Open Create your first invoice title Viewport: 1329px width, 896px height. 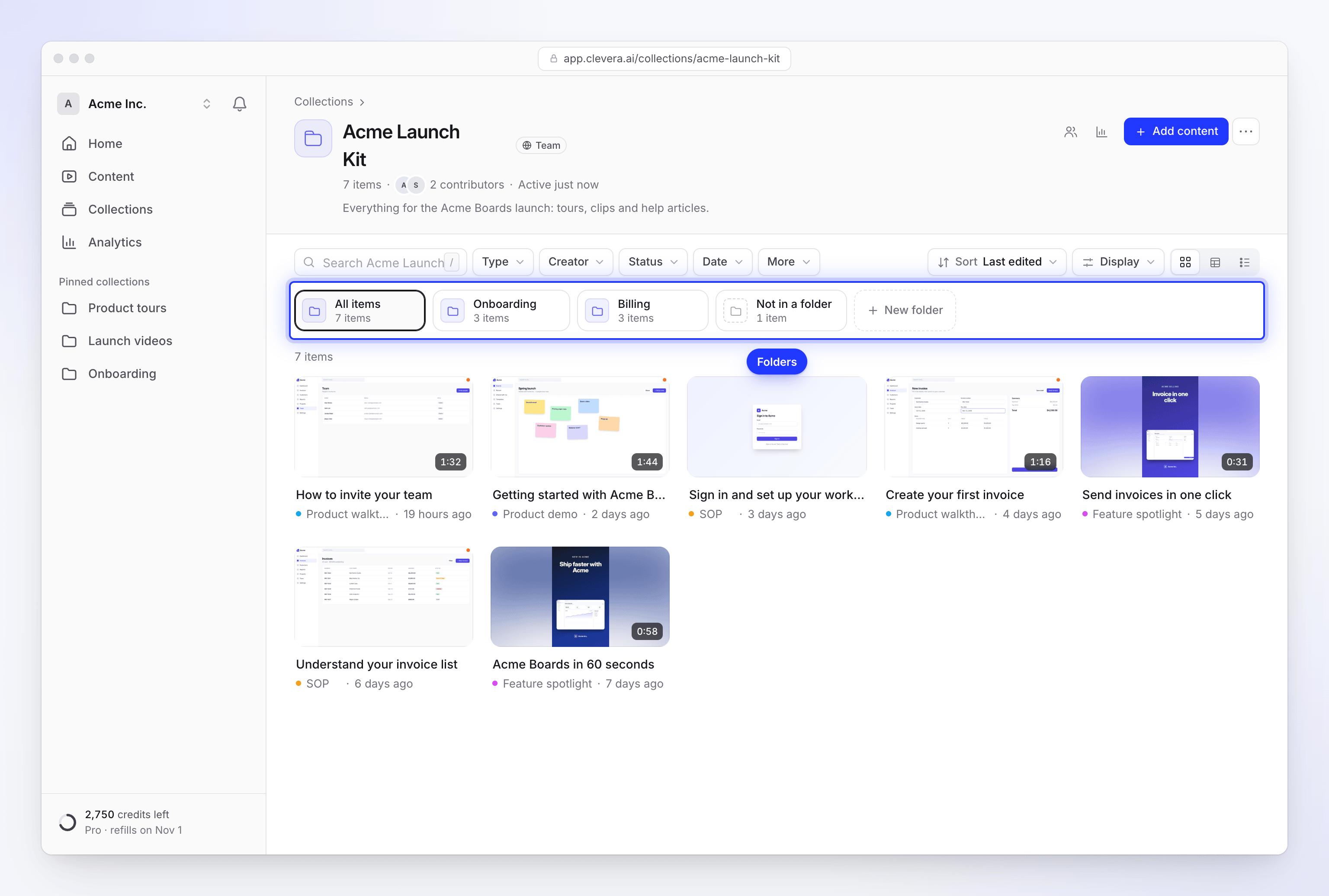click(x=955, y=495)
